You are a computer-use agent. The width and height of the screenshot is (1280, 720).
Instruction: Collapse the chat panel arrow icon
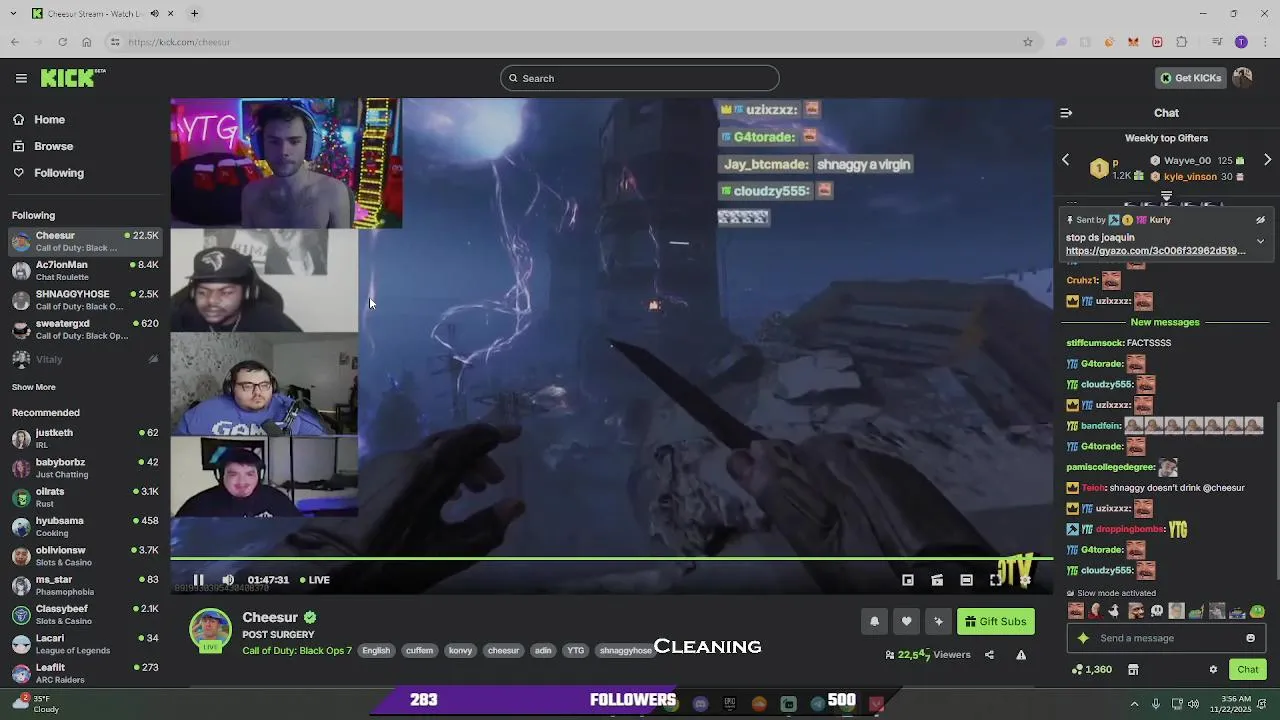pos(1066,113)
